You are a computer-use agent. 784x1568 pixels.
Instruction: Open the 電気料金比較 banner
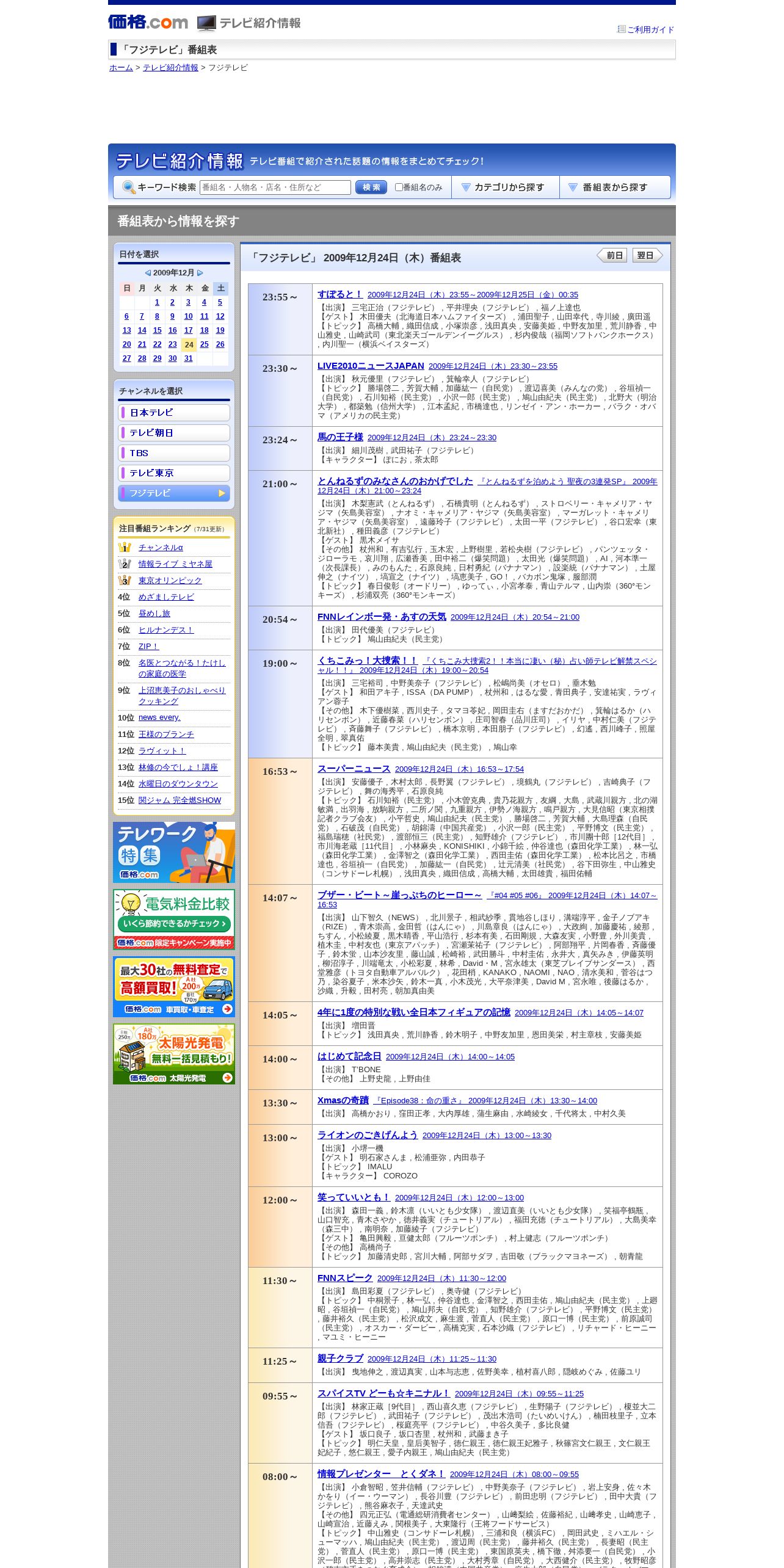pyautogui.click(x=174, y=920)
